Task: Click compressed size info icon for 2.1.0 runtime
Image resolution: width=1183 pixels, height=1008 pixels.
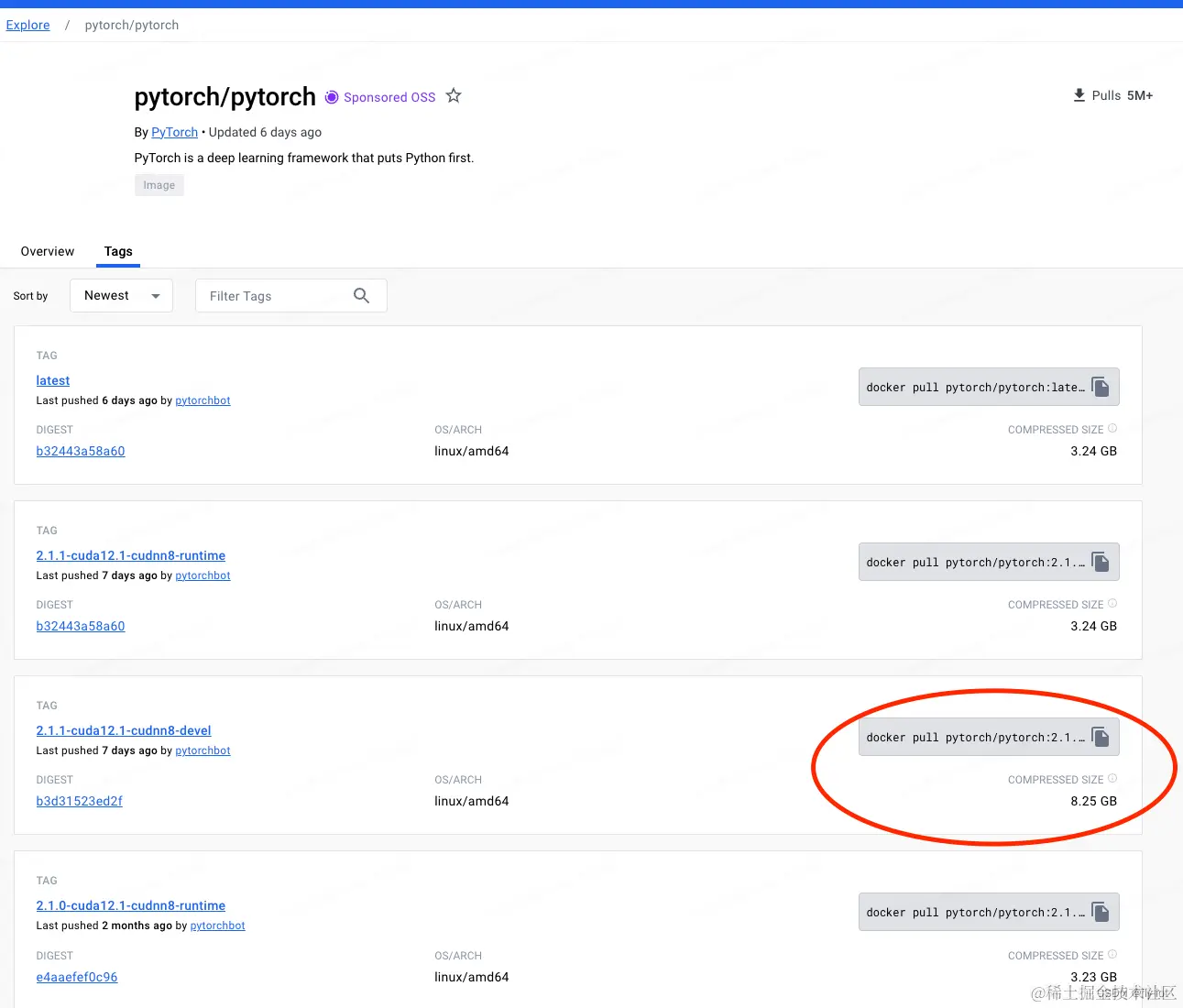Action: click(x=1112, y=954)
